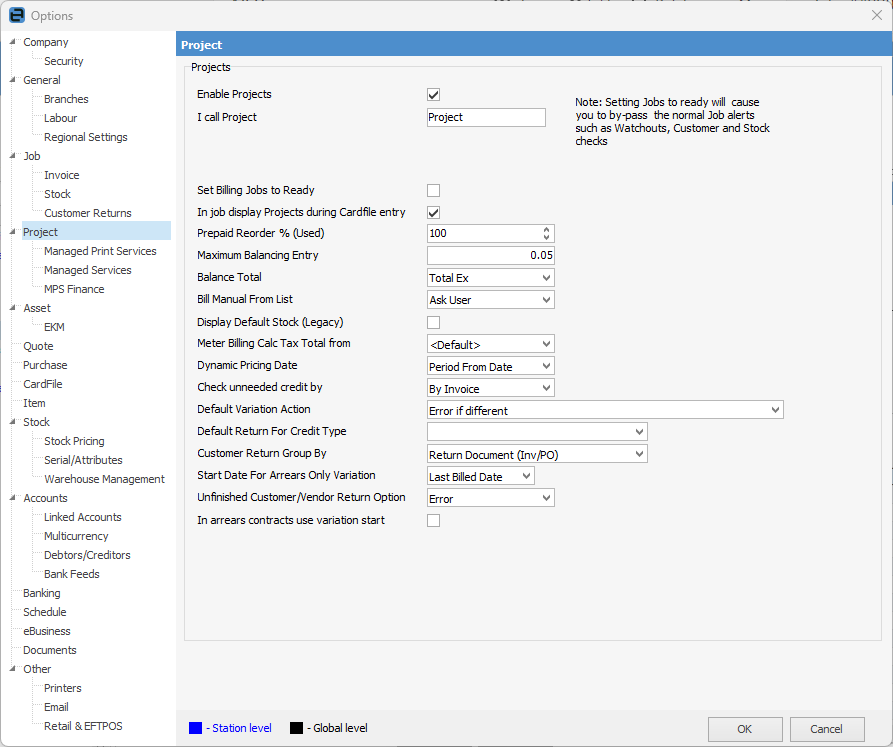Click the Cancel button
This screenshot has height=747, width=893.
click(826, 729)
